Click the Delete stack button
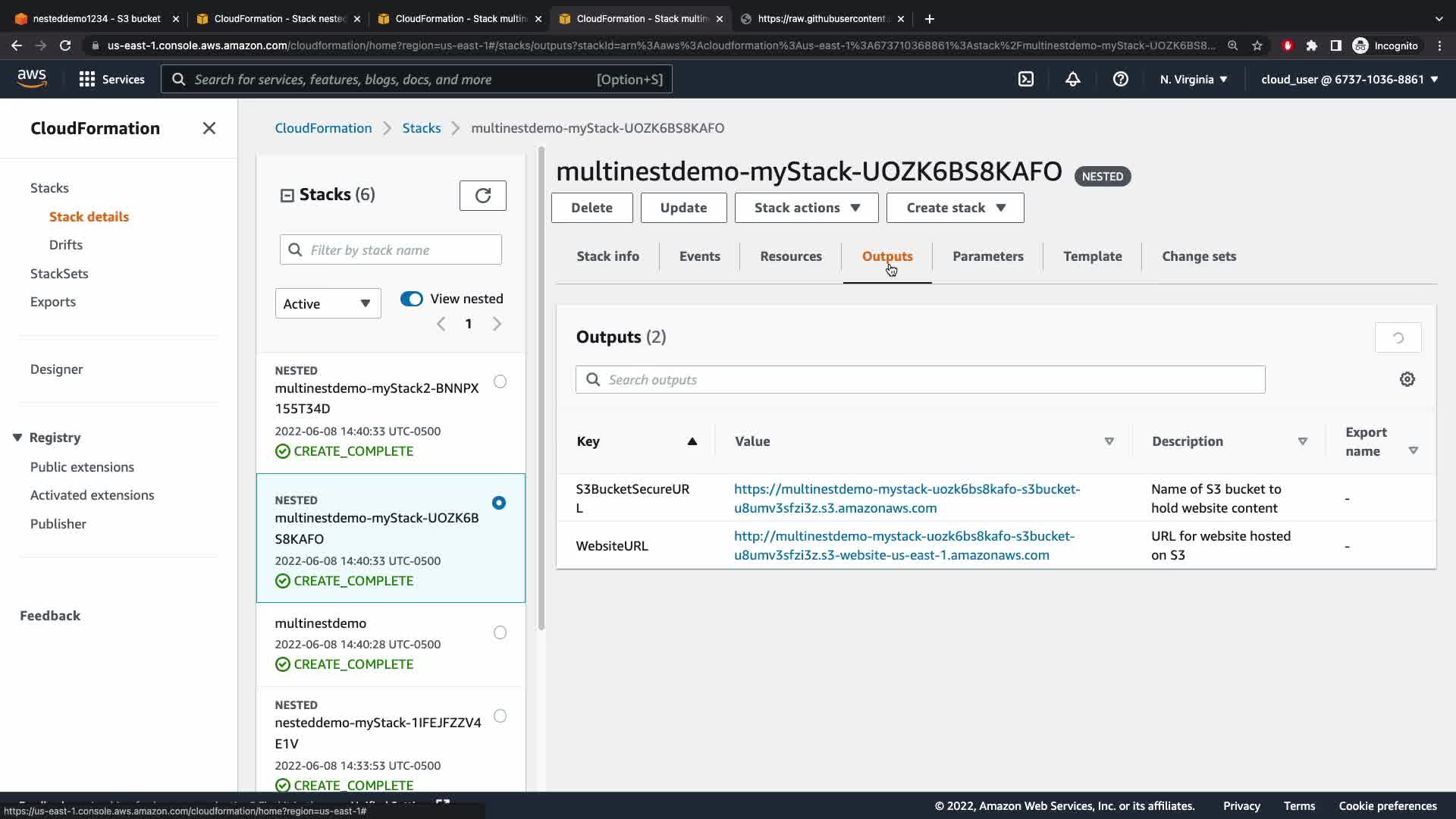 [591, 208]
